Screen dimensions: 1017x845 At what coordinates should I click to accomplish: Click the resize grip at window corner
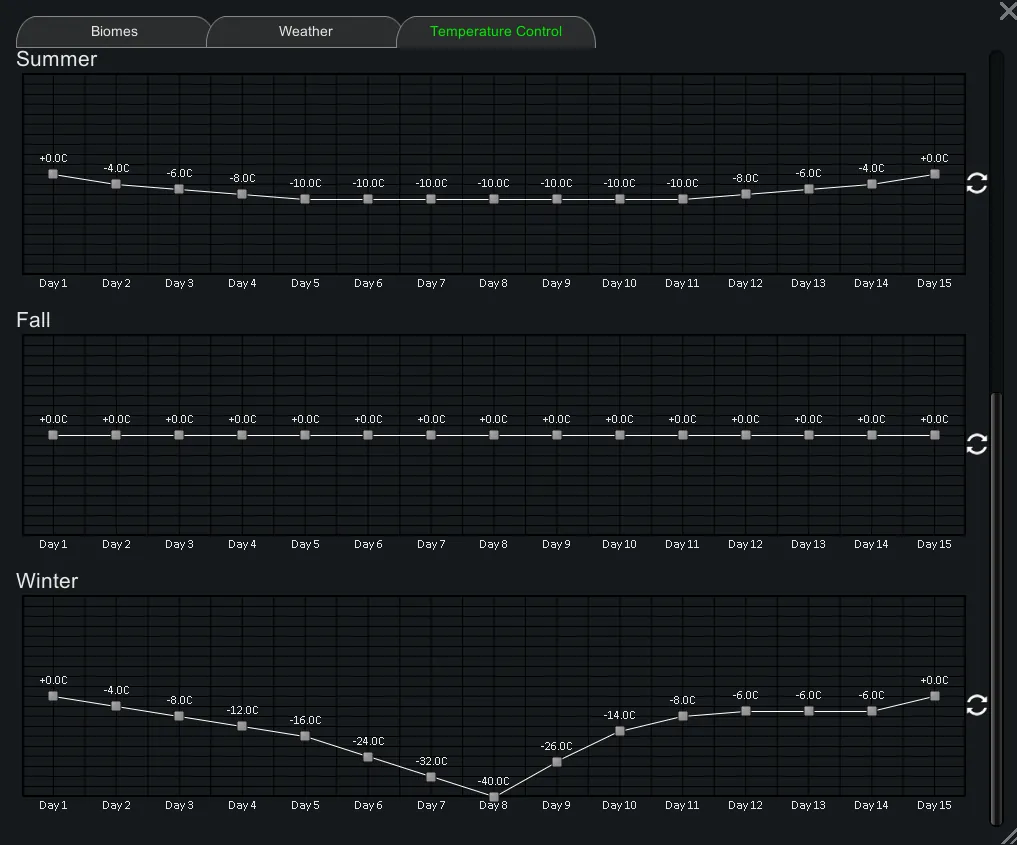coord(1007,835)
